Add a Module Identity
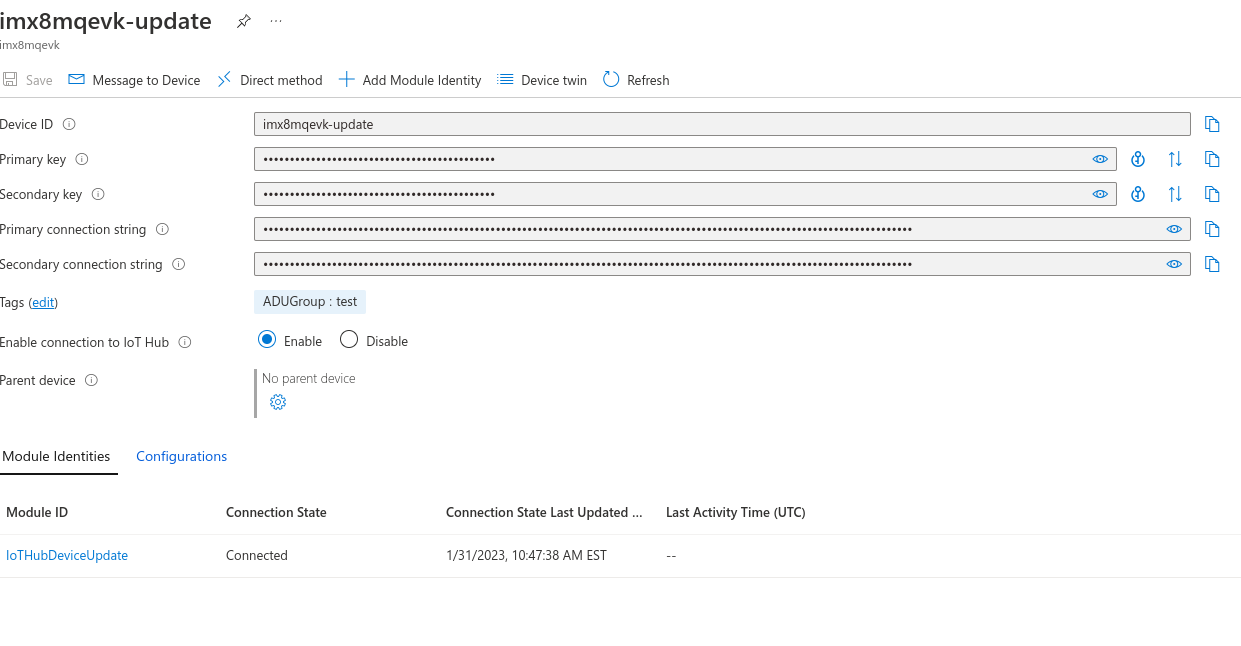The width and height of the screenshot is (1241, 646). [x=409, y=80]
